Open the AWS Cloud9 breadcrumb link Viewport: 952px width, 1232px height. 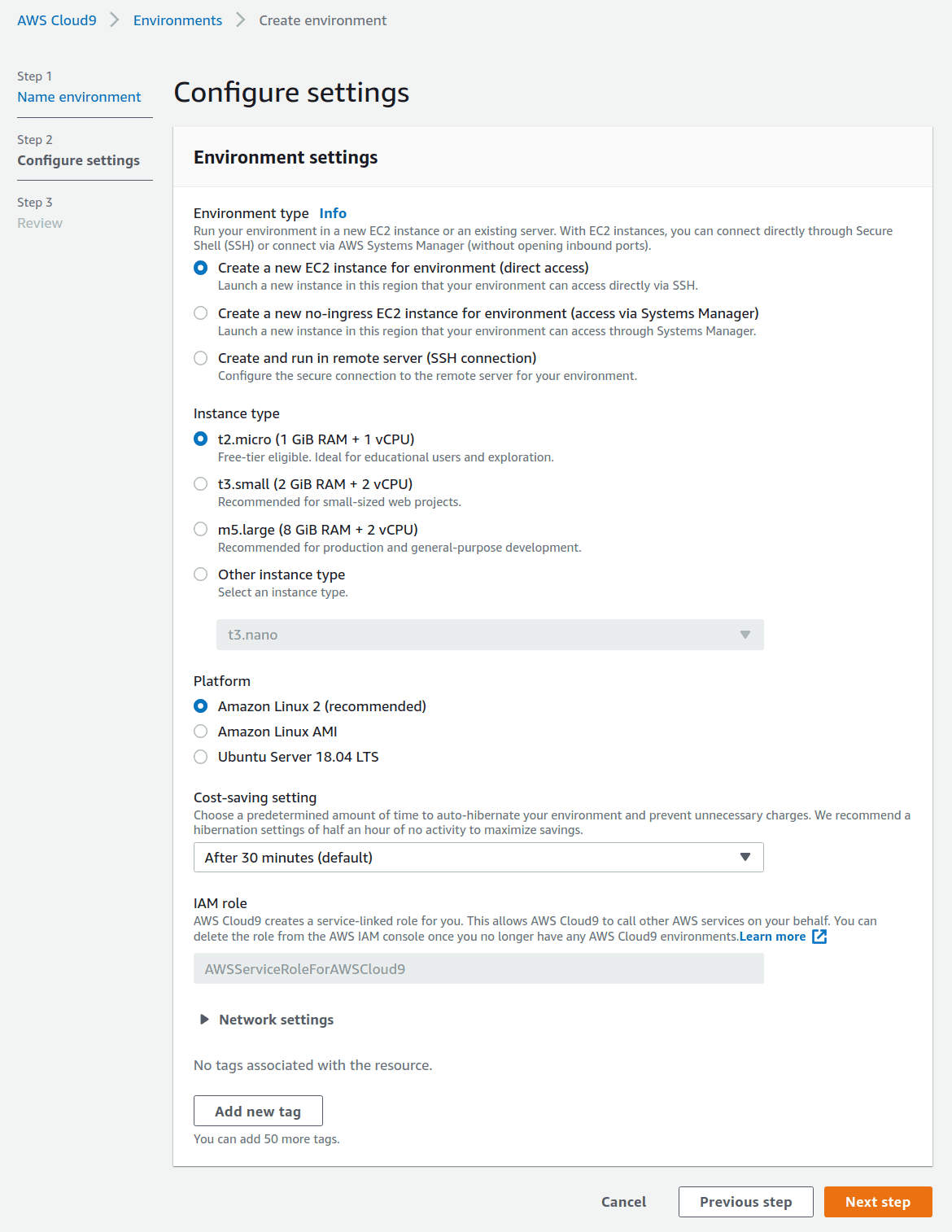(x=57, y=20)
